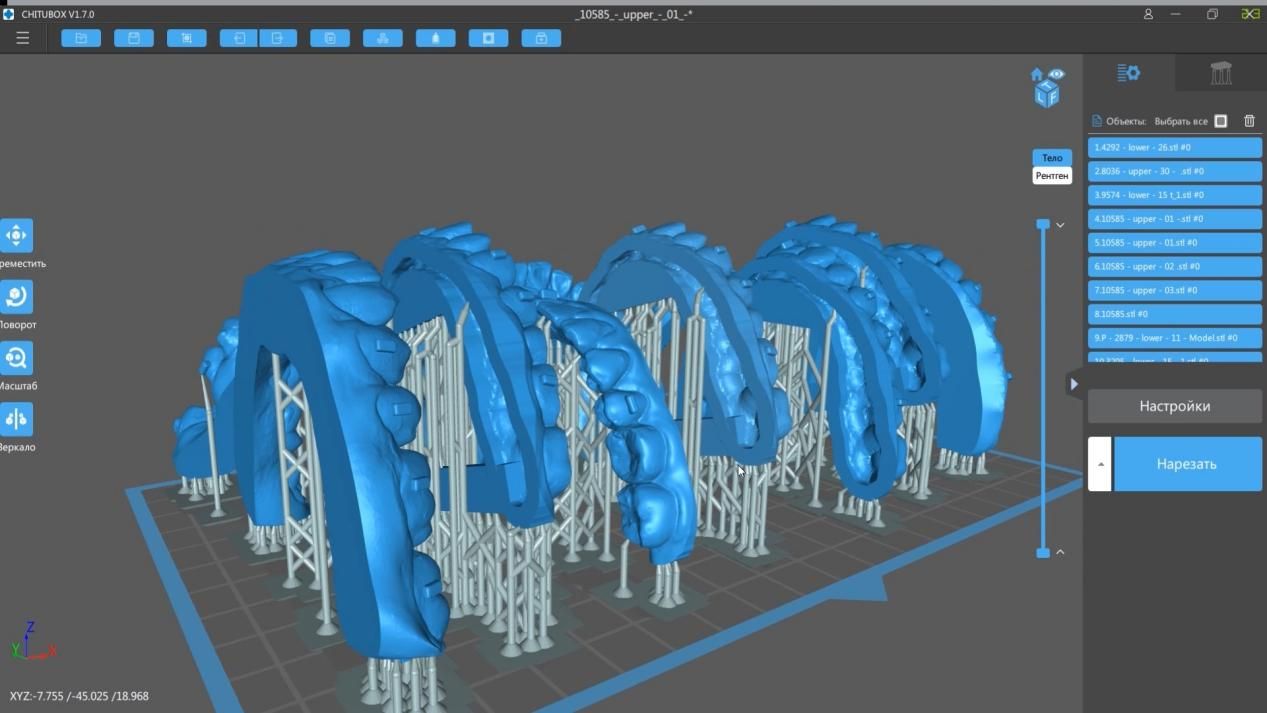Screen dimensions: 1267x713
Task: Select the Mirror (Зеркало) tool
Action: 16,419
